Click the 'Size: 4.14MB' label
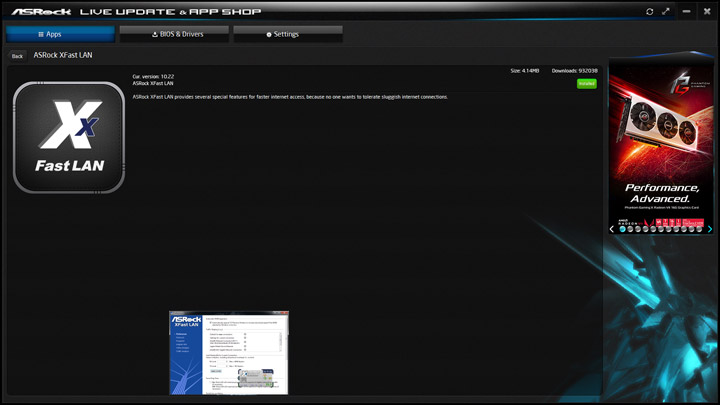 coord(525,71)
